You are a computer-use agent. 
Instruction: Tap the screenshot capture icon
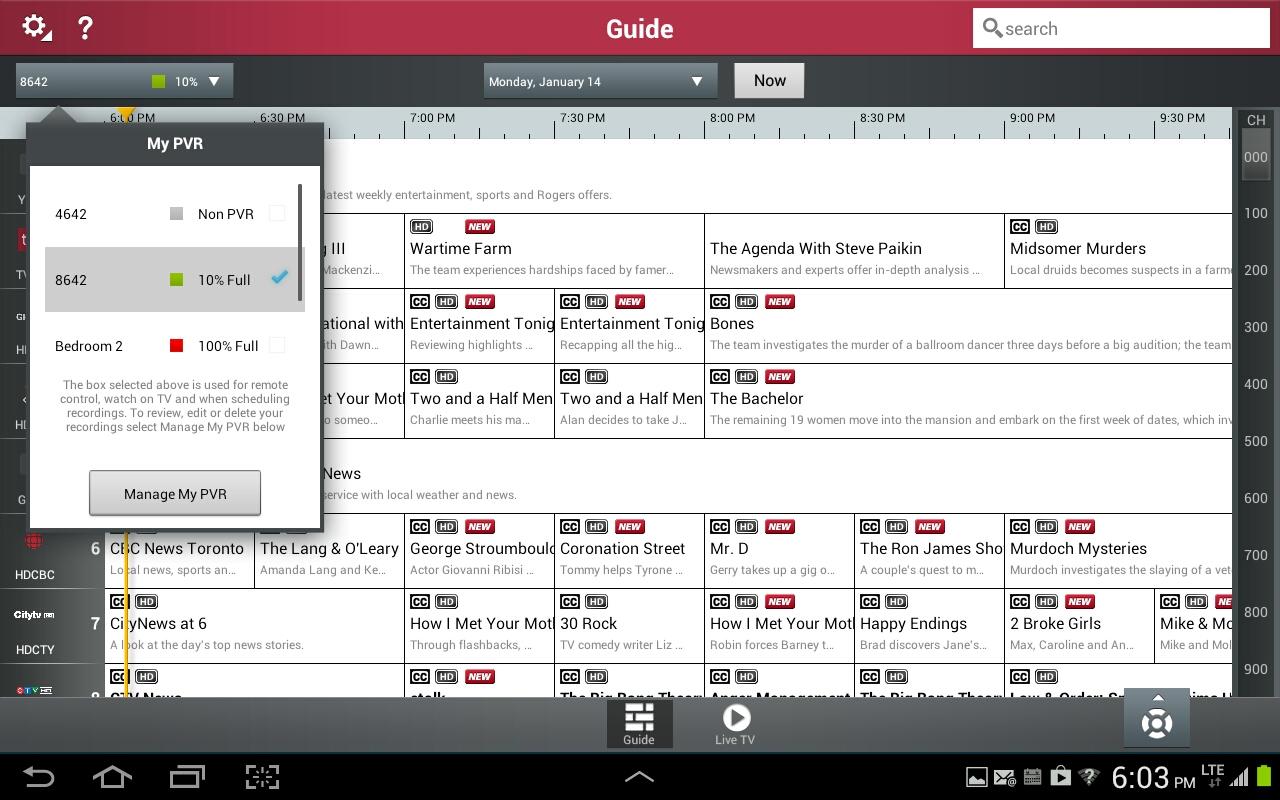(262, 776)
